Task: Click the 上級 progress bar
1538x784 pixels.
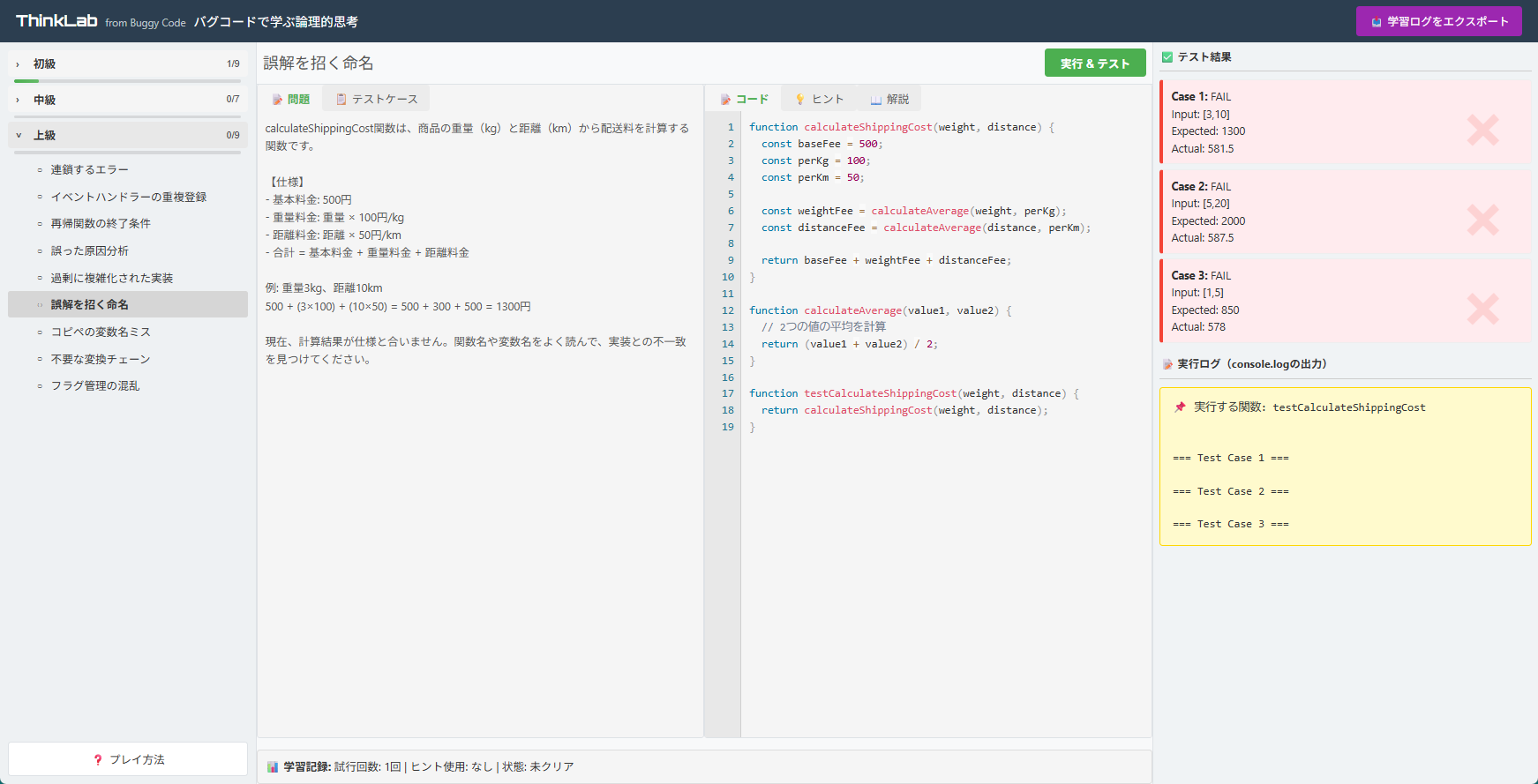Action: click(x=127, y=152)
